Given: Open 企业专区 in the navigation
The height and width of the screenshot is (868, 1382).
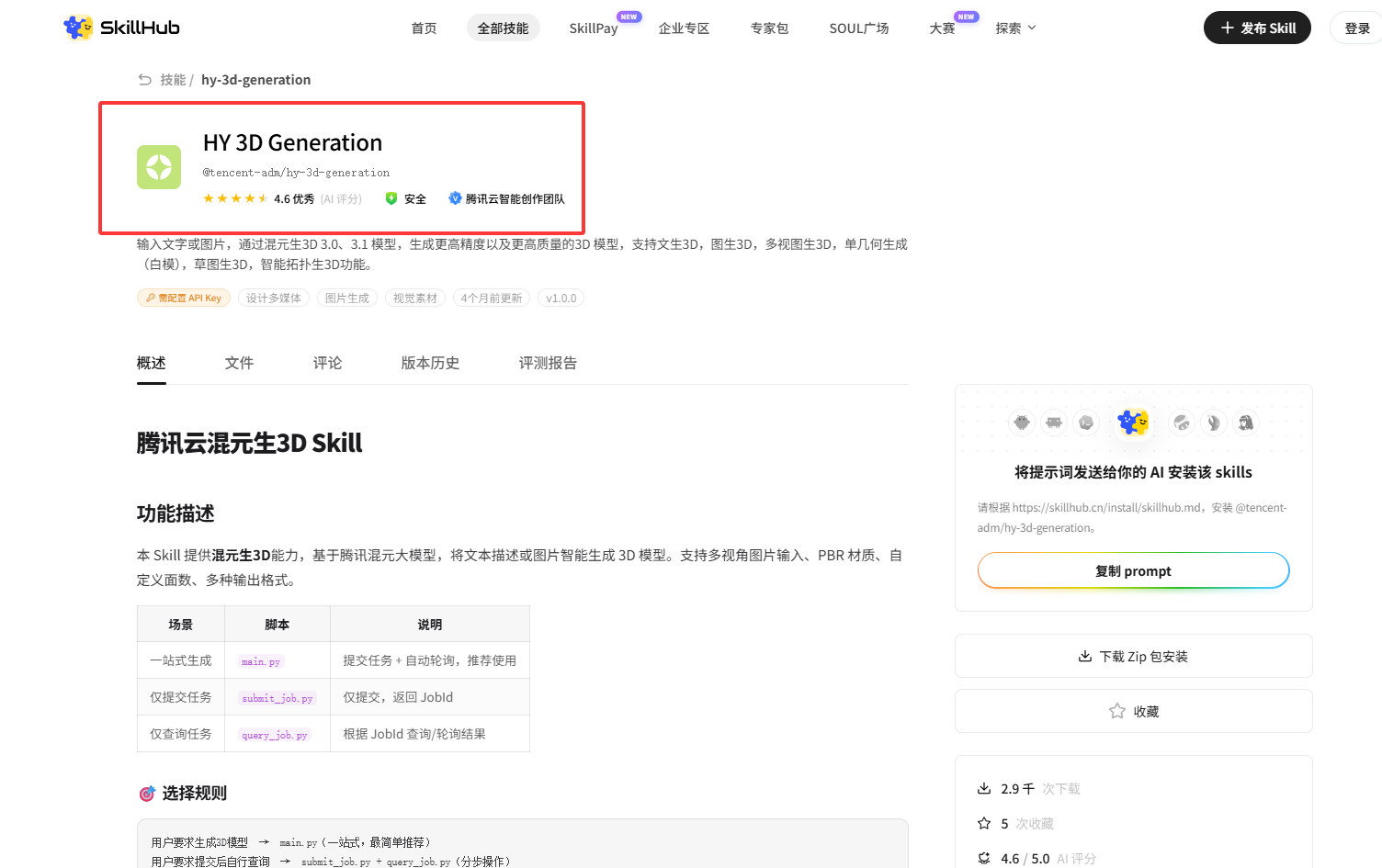Looking at the screenshot, I should (684, 28).
